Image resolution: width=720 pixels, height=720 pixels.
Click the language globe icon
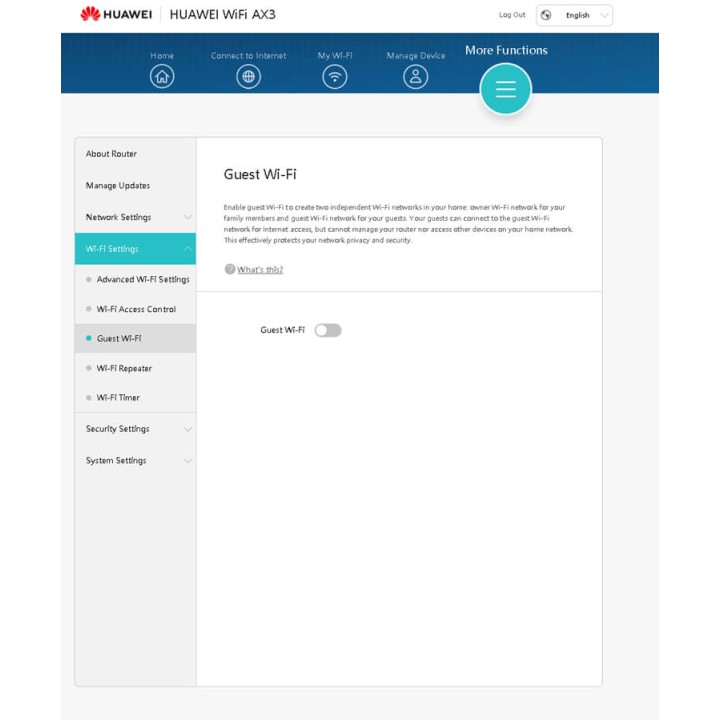pyautogui.click(x=546, y=15)
